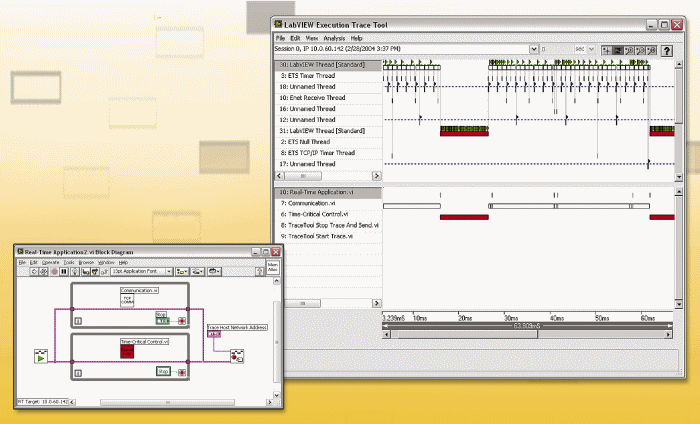
Task: Click the 63.303mS time range bar
Action: (527, 326)
